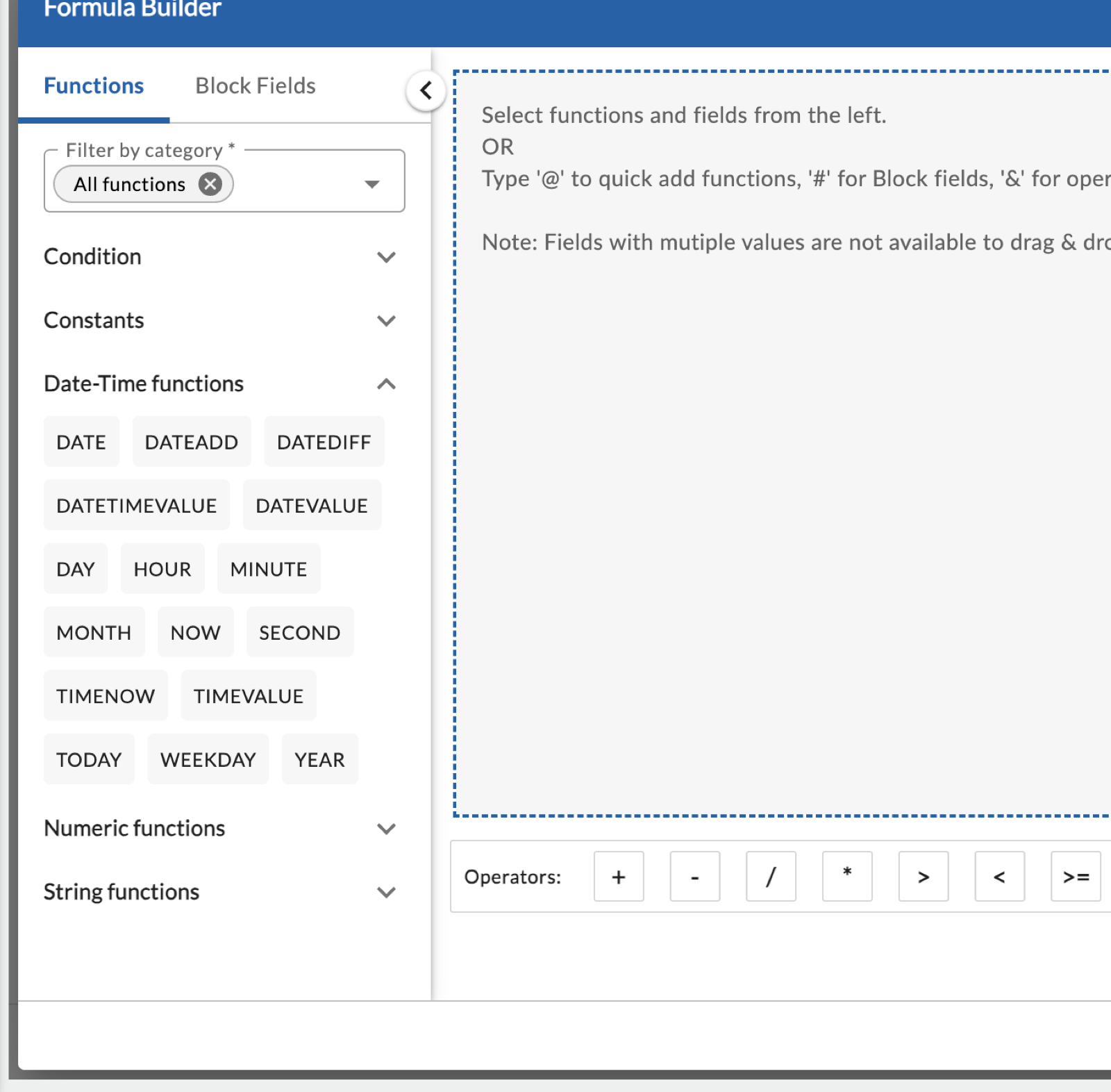Add the WEEKDAY function
The width and height of the screenshot is (1111, 1092).
tap(208, 760)
